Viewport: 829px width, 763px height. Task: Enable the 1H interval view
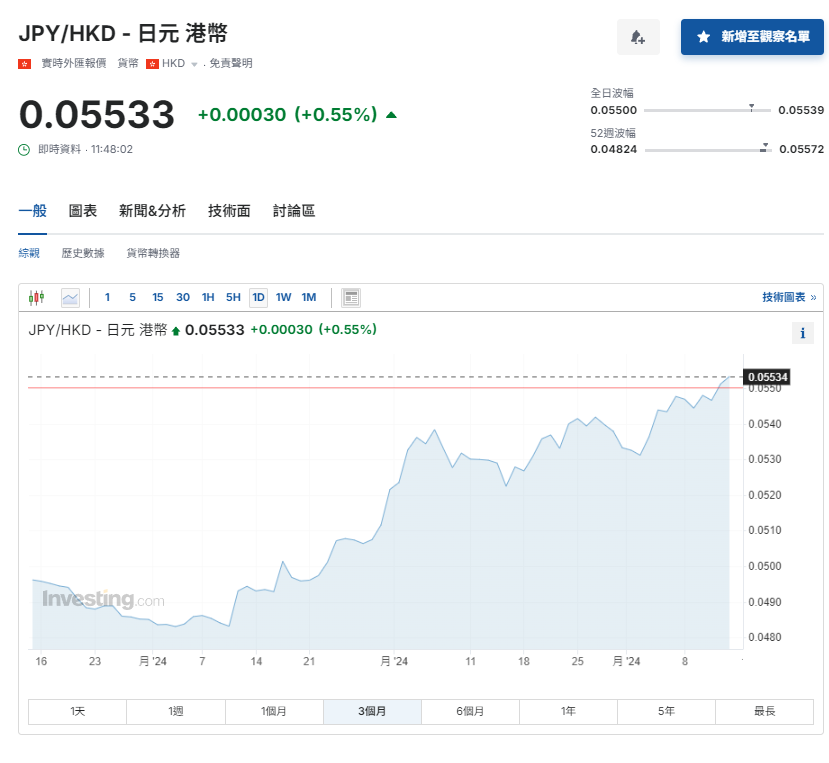[x=207, y=297]
